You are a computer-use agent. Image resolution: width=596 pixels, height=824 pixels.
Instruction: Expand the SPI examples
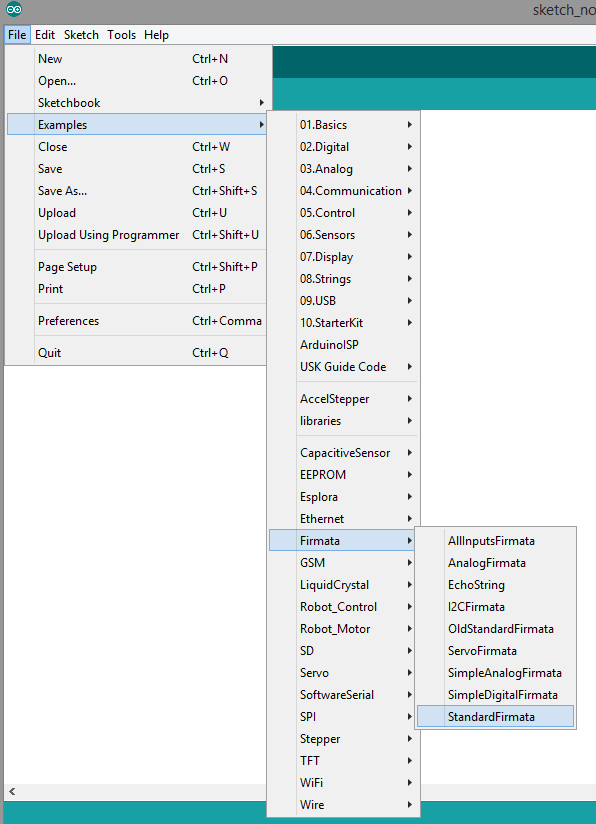point(344,717)
